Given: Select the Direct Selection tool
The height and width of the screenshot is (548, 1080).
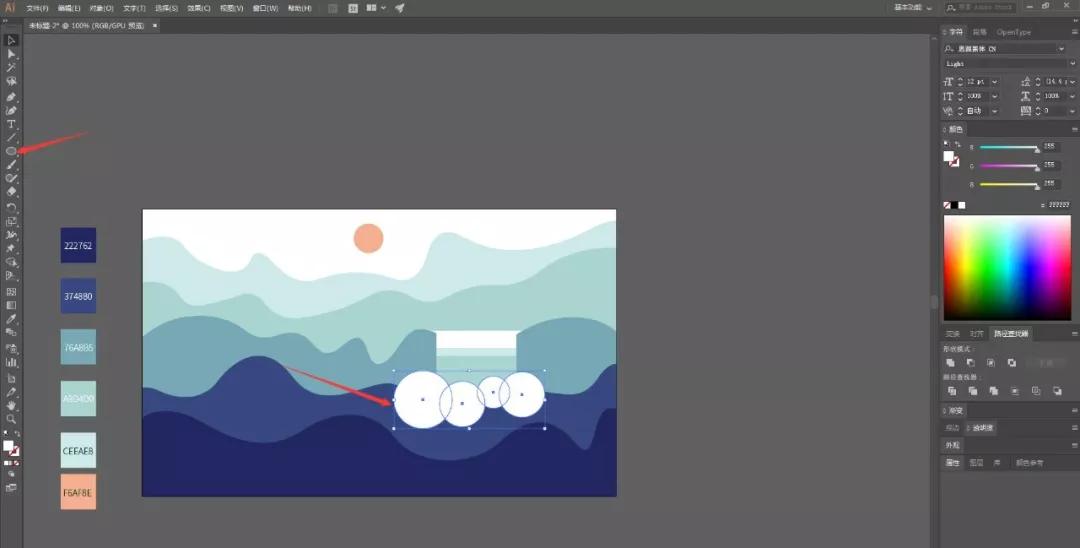Looking at the screenshot, I should click(11, 54).
